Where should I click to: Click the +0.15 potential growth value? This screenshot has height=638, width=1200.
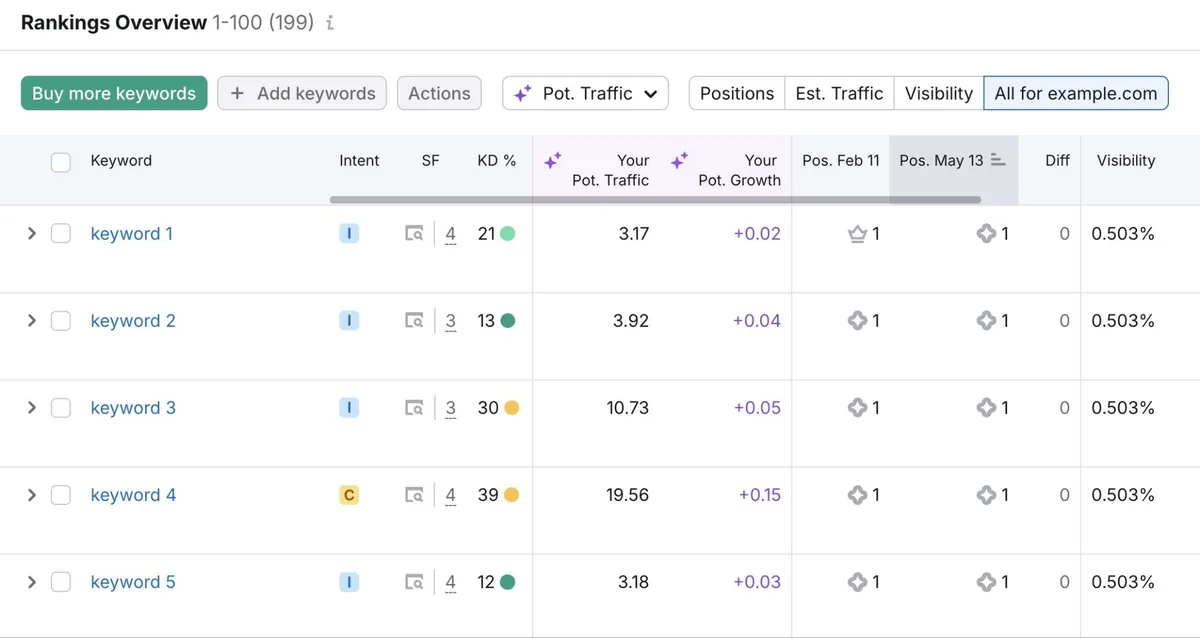[x=760, y=495]
